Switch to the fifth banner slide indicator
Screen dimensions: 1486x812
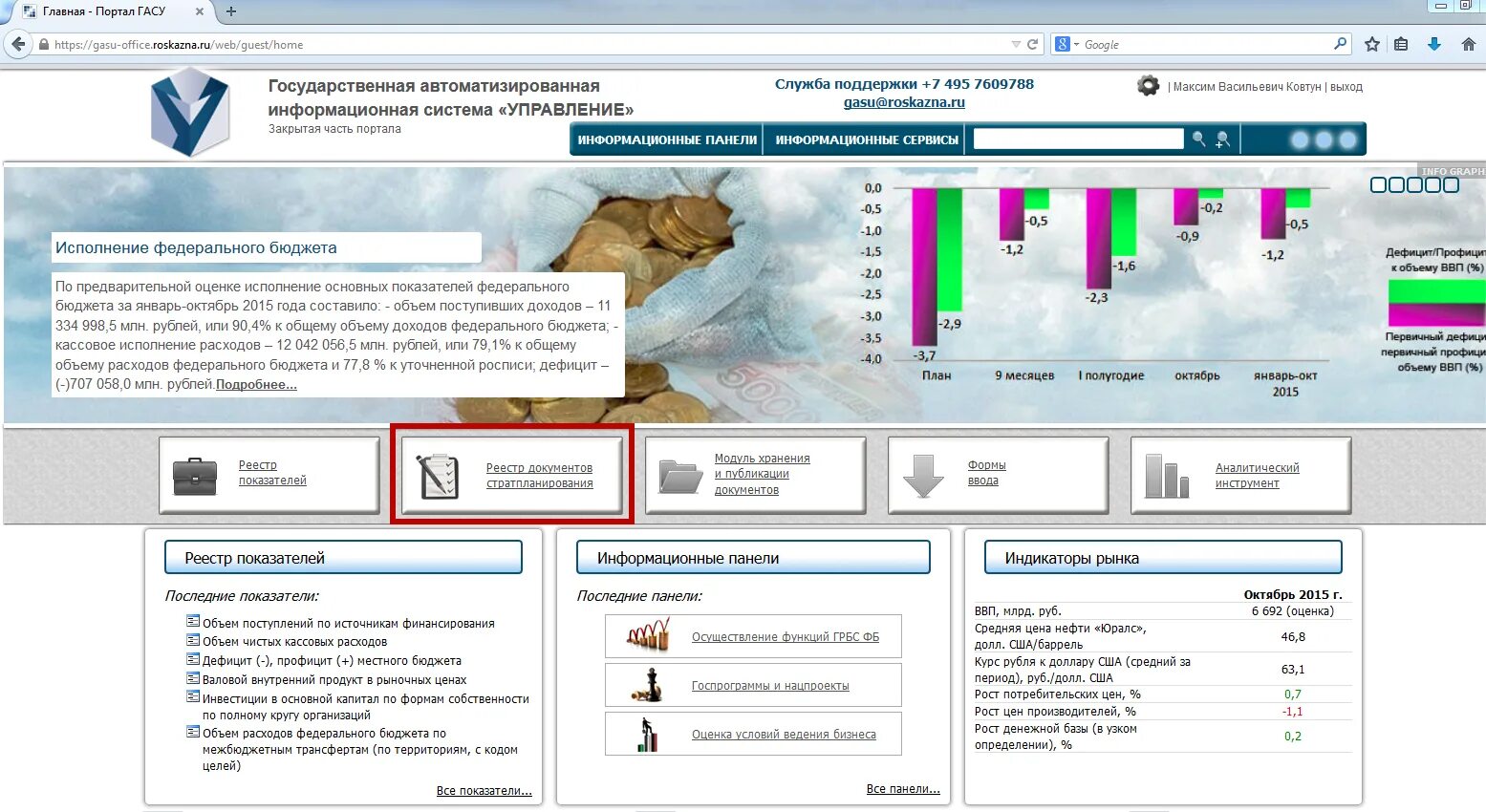(x=1451, y=185)
